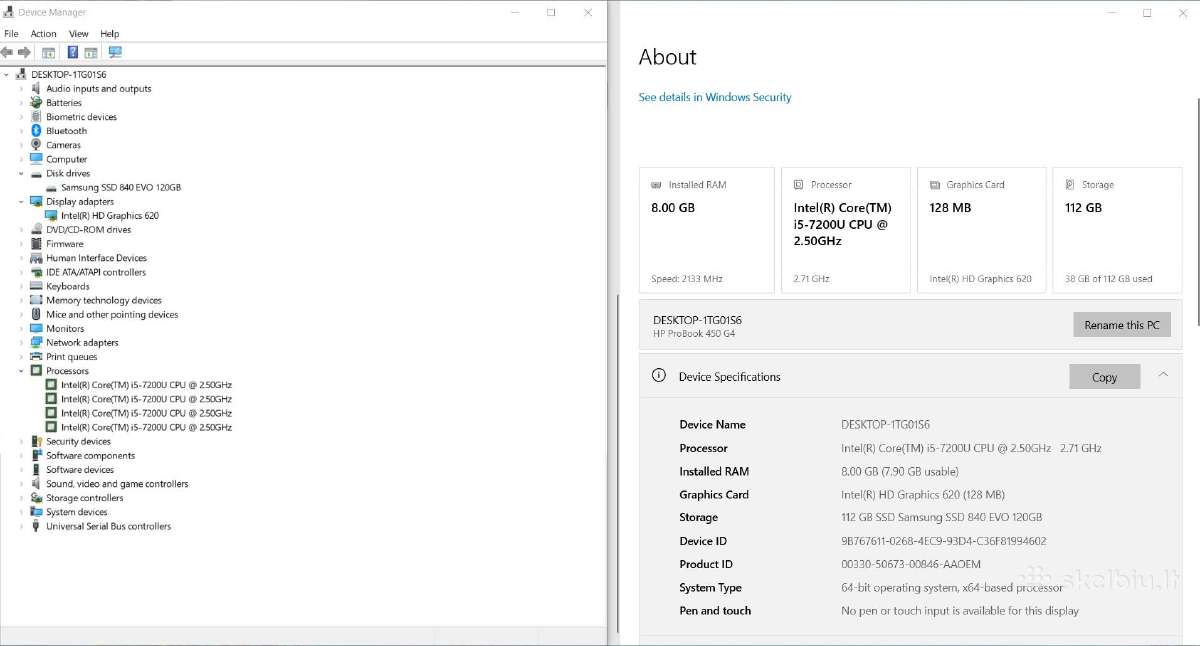Image resolution: width=1200 pixels, height=646 pixels.
Task: Click the Rename this PC button
Action: pos(1121,325)
